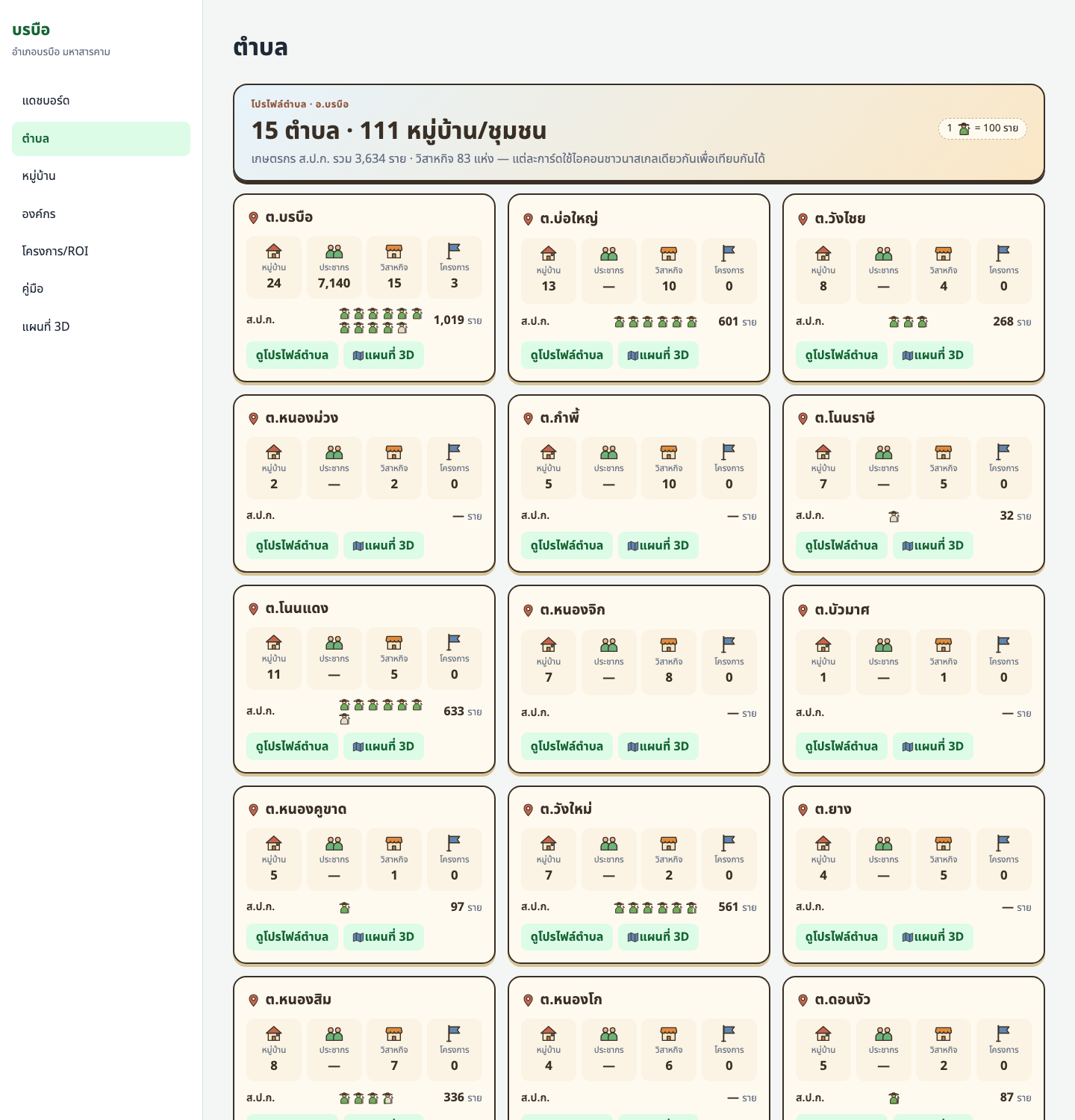View ดูโปรไฟล์ตำบล for ต.วังใหม่
This screenshot has width=1075, height=1120.
567,936
